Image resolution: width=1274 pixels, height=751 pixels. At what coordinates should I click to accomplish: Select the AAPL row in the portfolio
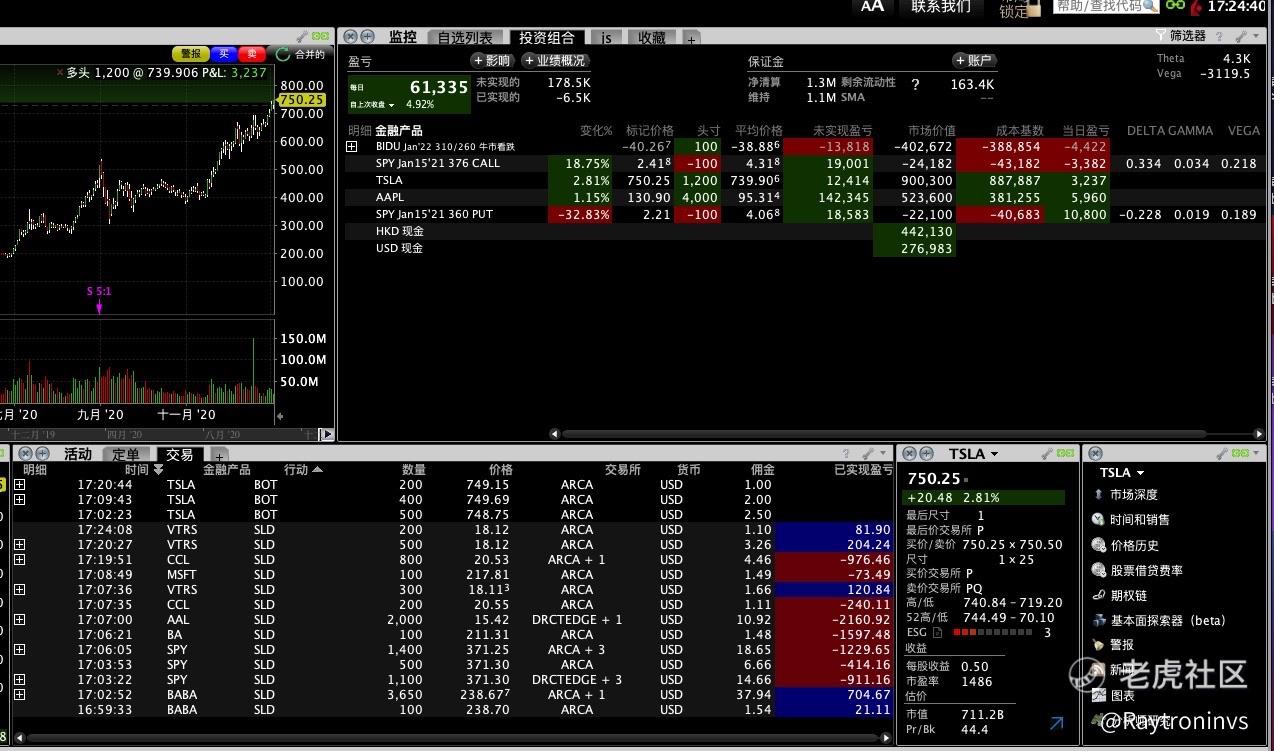[804, 198]
